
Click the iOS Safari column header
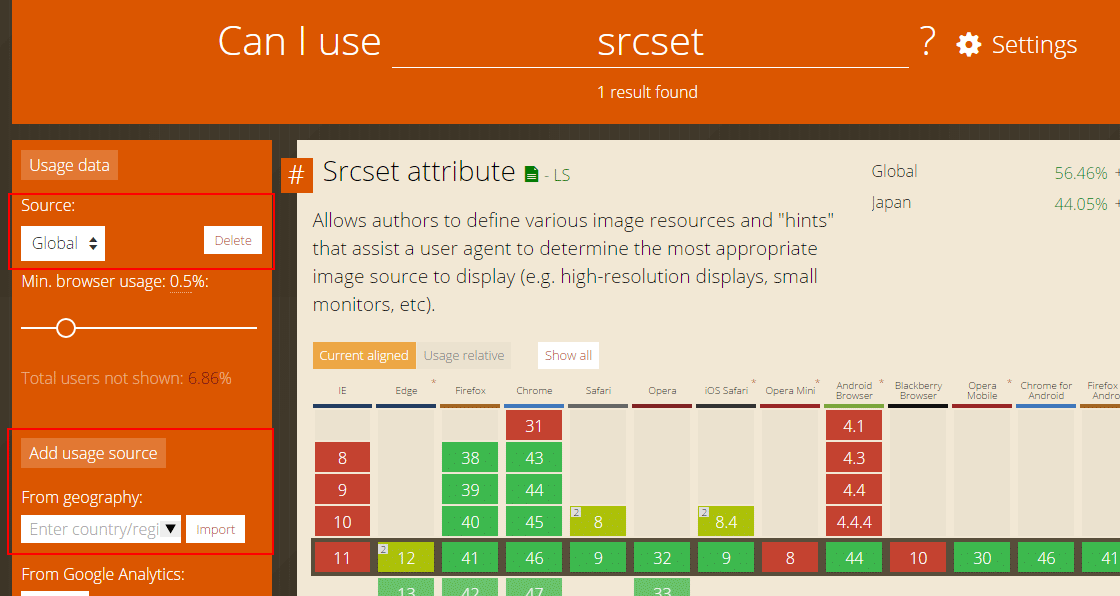click(x=726, y=391)
